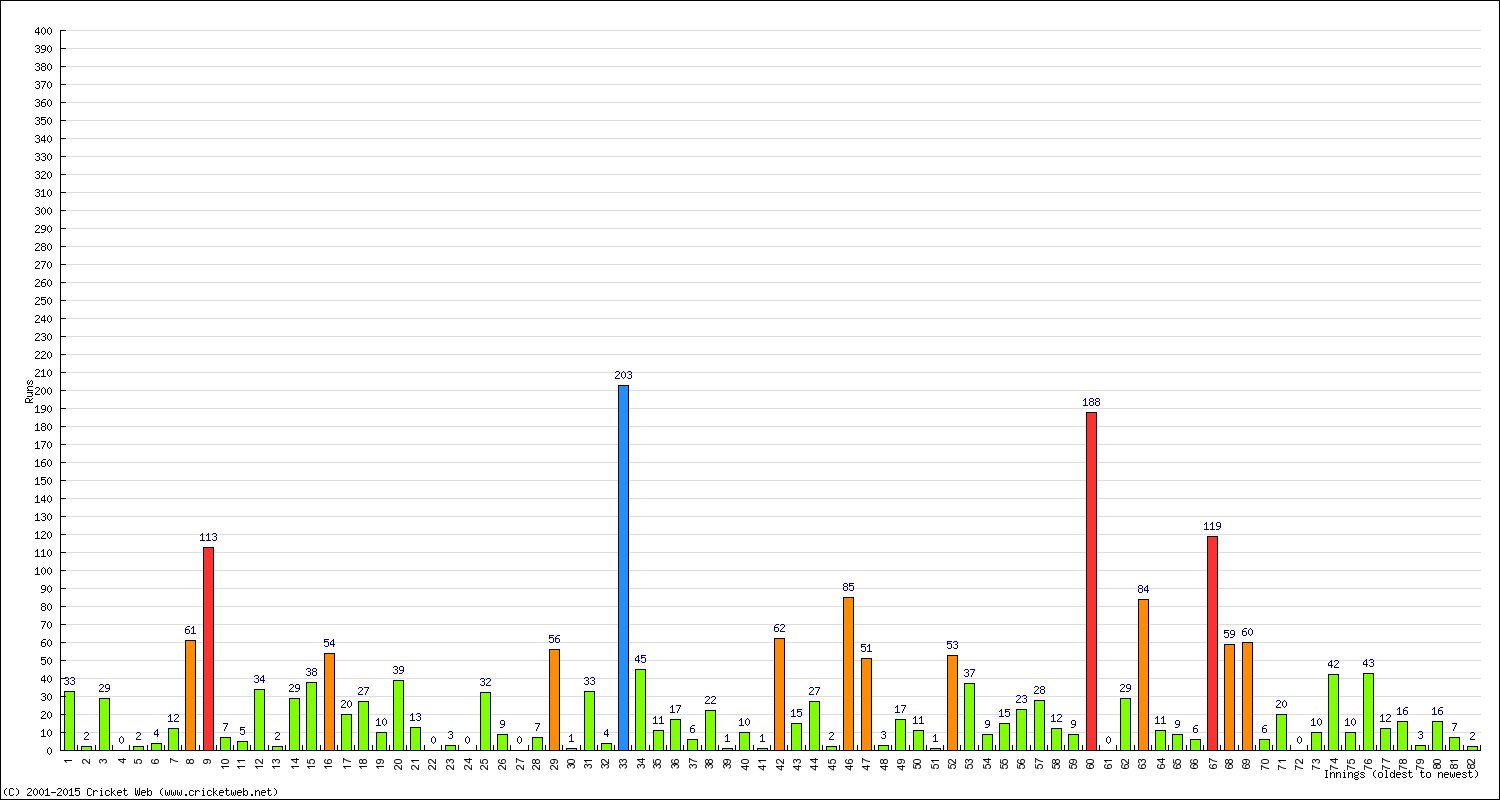Click the orange 54-run bar at innings 16
Viewport: 1500px width, 800px height.
coord(329,701)
